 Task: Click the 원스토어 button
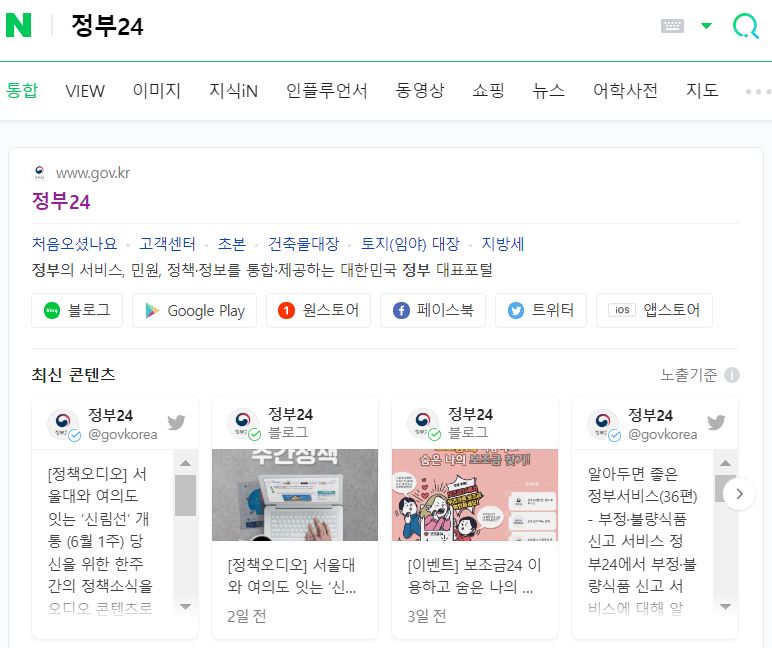318,310
